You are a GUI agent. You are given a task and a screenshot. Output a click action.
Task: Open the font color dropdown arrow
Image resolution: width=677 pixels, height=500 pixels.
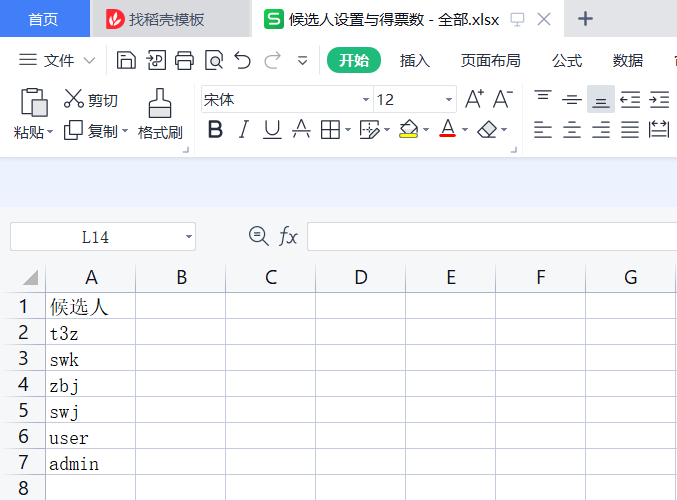tap(465, 130)
